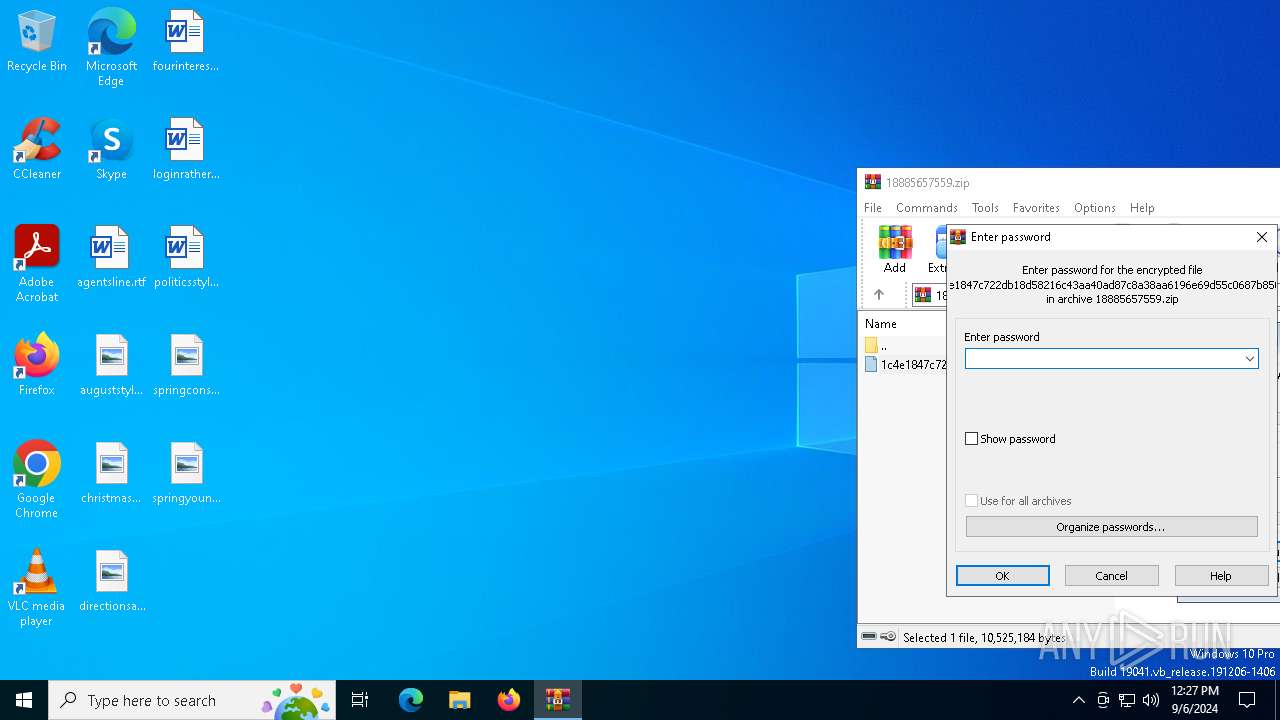Open the Tools menu in WinRAR
This screenshot has width=1280, height=720.
[x=985, y=208]
